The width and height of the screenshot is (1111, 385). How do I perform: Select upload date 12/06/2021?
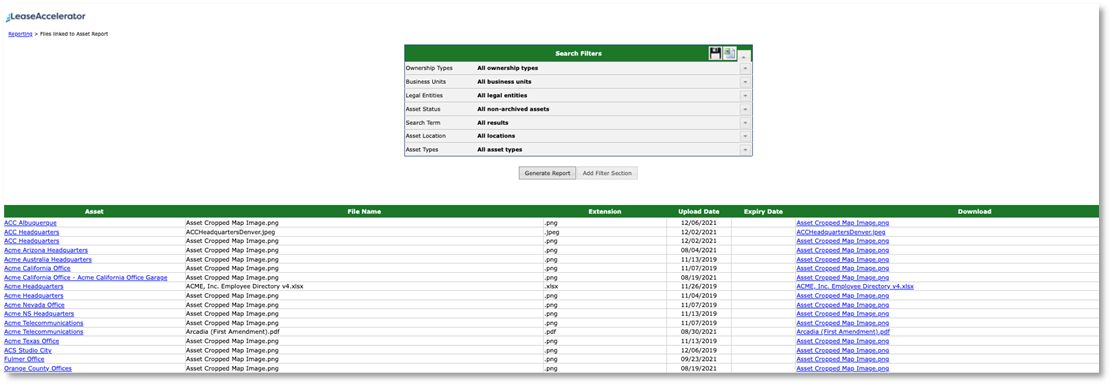click(x=699, y=223)
